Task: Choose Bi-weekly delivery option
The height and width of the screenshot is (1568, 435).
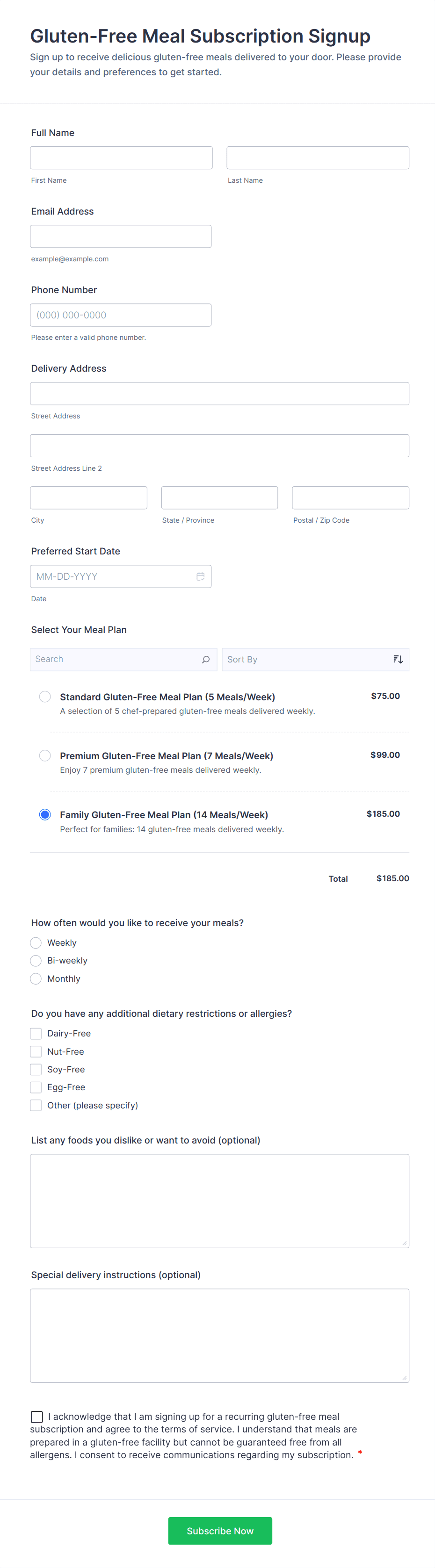Action: click(x=36, y=961)
